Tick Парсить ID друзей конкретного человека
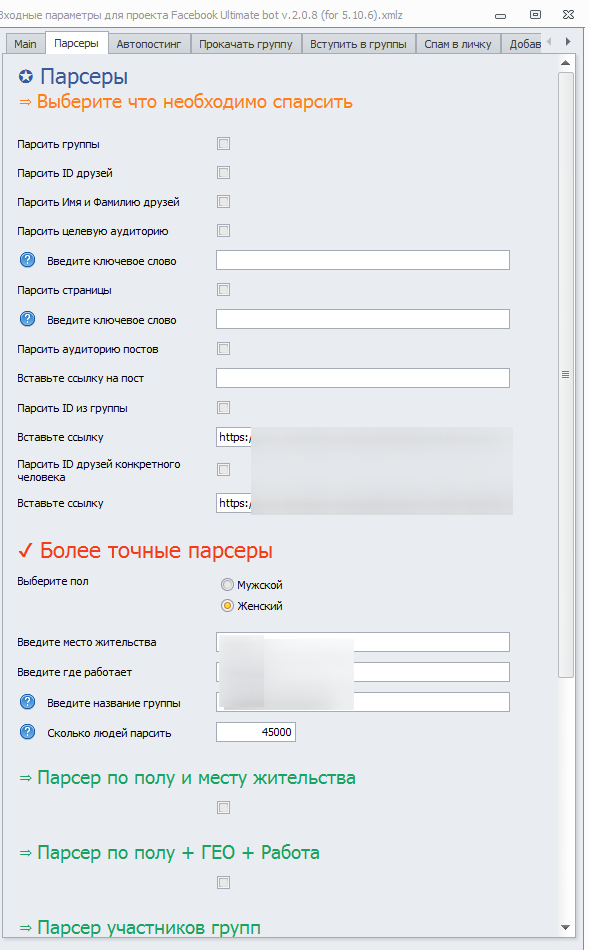 pos(224,470)
